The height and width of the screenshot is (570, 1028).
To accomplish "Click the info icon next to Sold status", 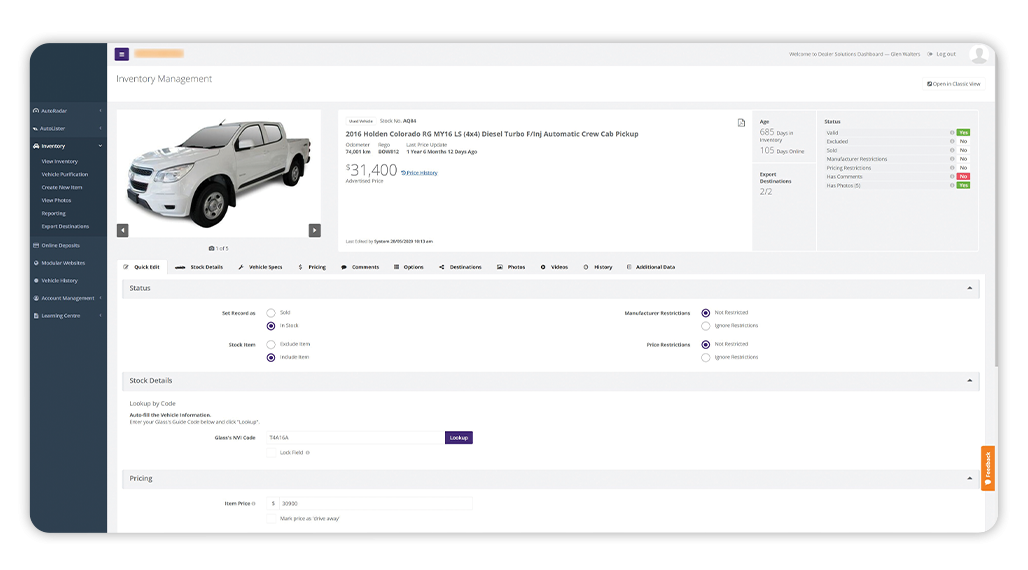I will point(952,150).
